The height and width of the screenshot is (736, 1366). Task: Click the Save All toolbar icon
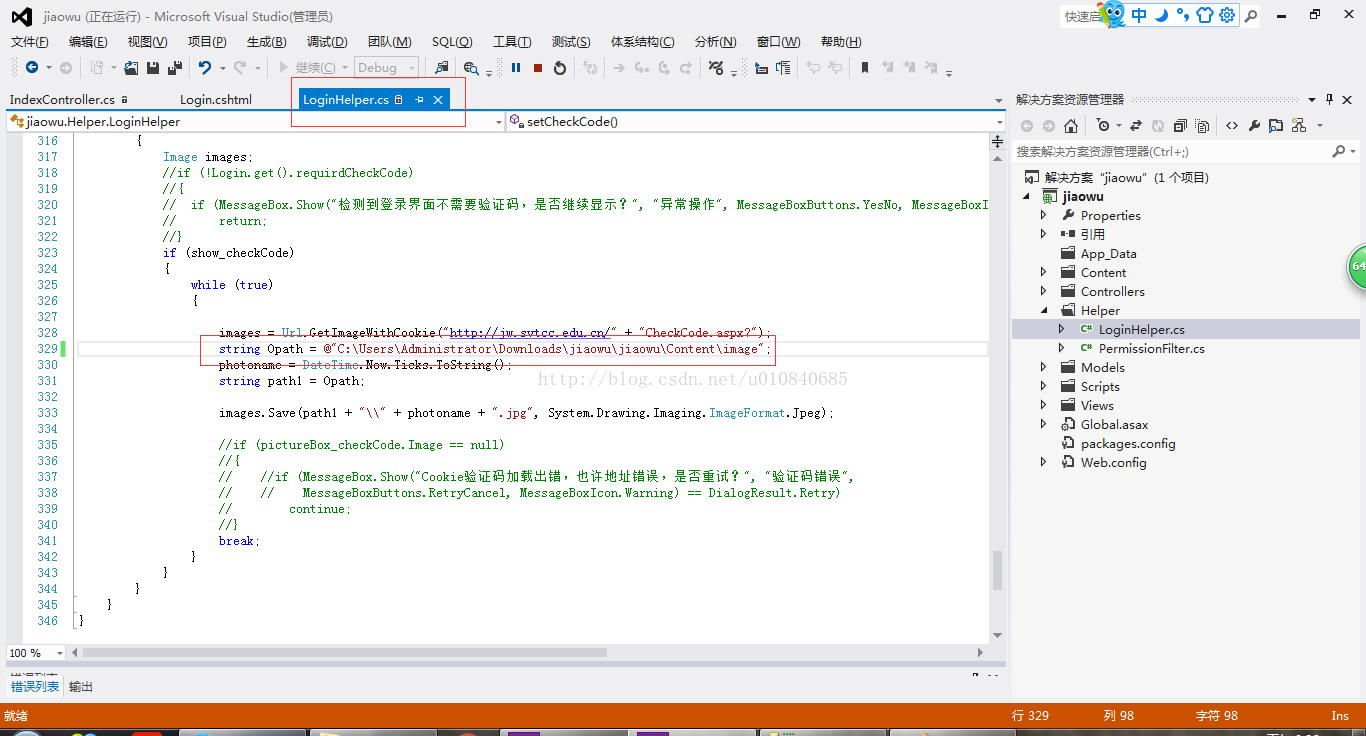[x=175, y=67]
